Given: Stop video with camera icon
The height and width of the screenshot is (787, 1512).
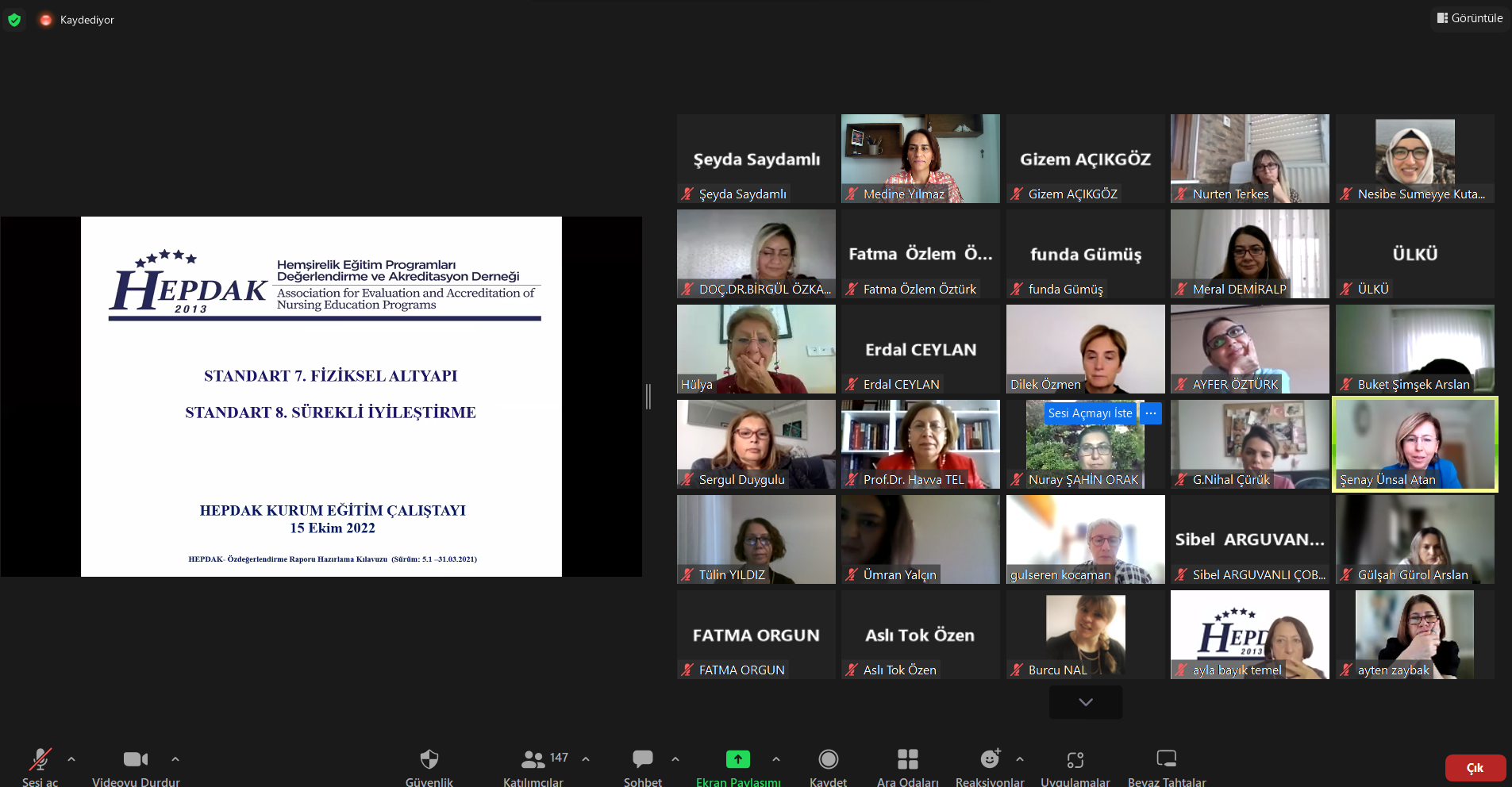Looking at the screenshot, I should [x=136, y=759].
